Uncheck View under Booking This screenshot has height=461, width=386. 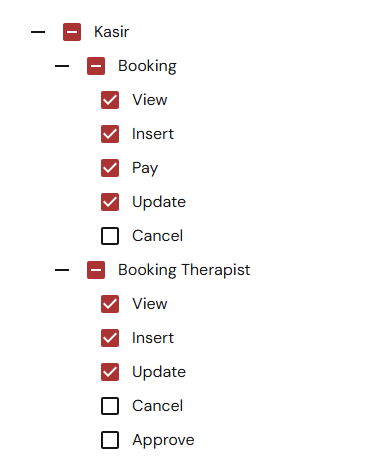[110, 100]
